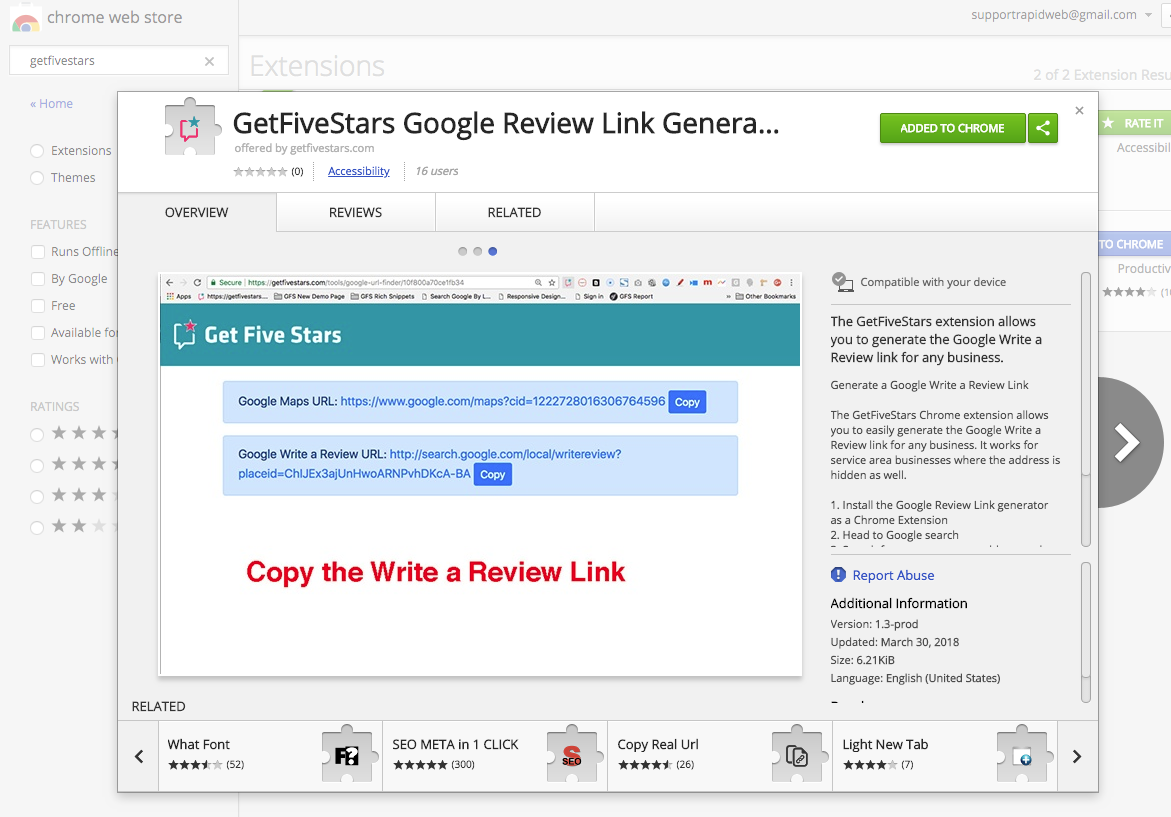Click the extension's star rating (0)
The height and width of the screenshot is (817, 1171).
pos(268,172)
